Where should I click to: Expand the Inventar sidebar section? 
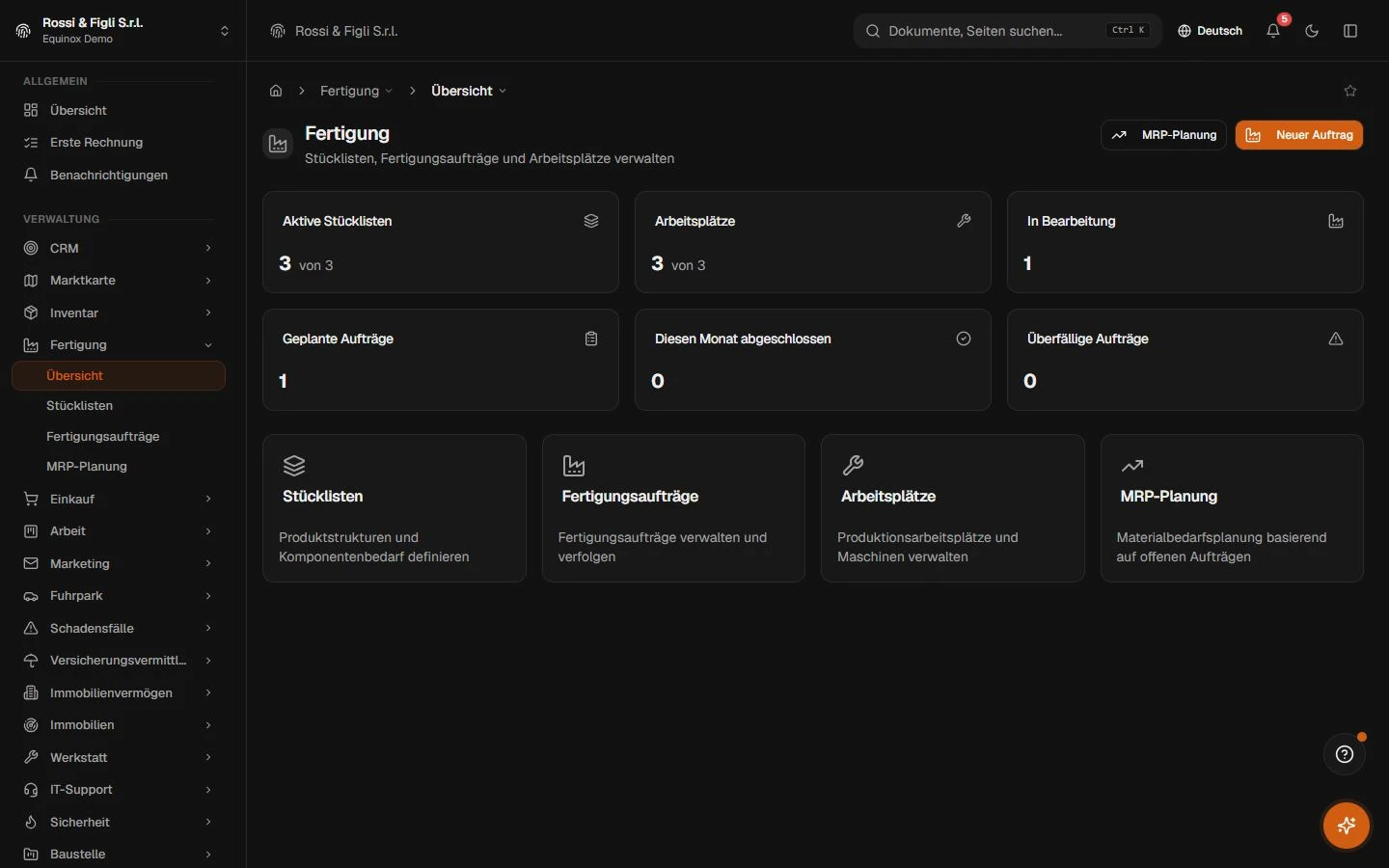(x=119, y=312)
